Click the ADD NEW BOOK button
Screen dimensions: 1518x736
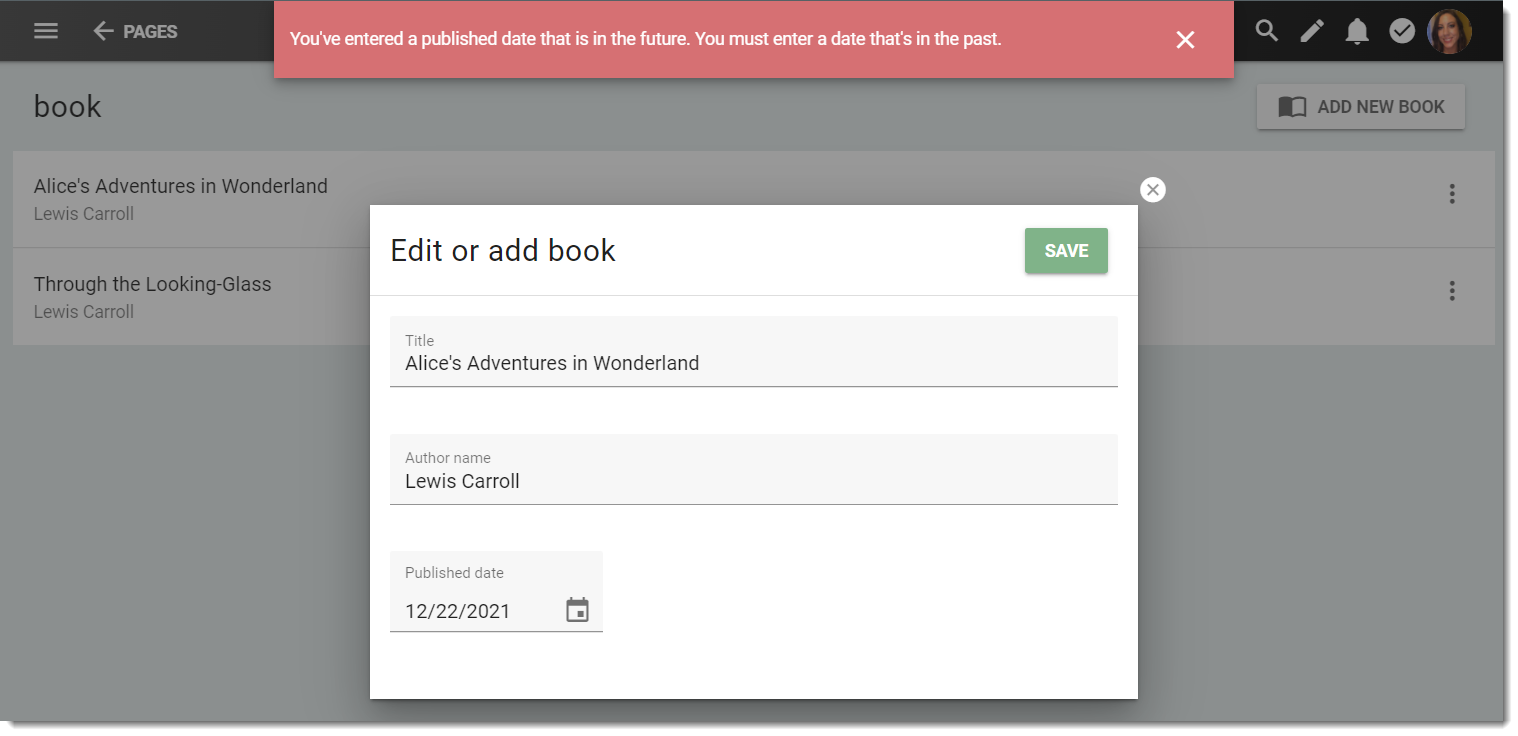pos(1361,107)
